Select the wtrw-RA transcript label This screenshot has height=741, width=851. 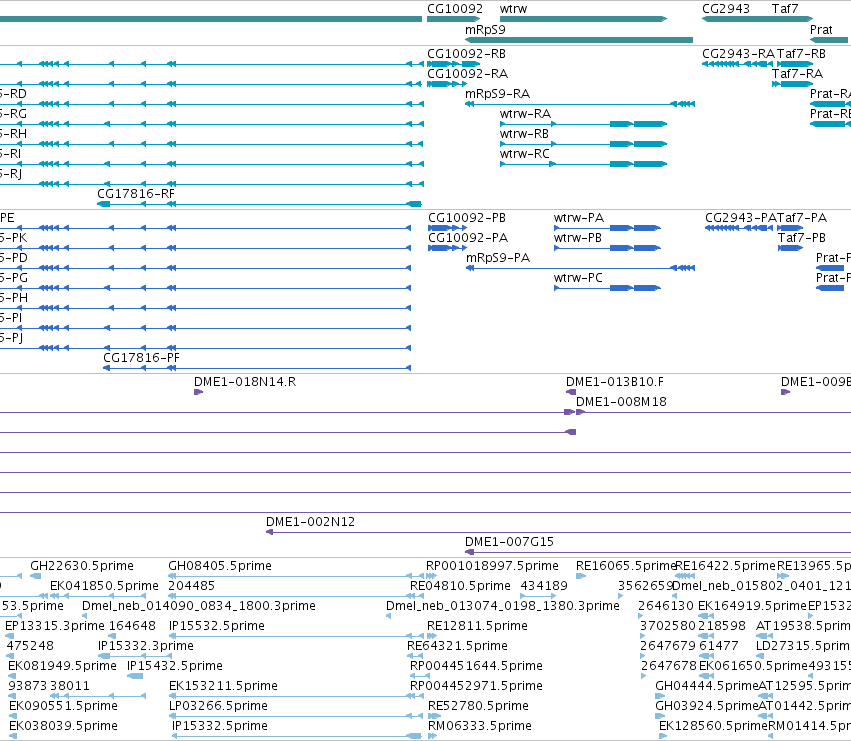coord(525,114)
